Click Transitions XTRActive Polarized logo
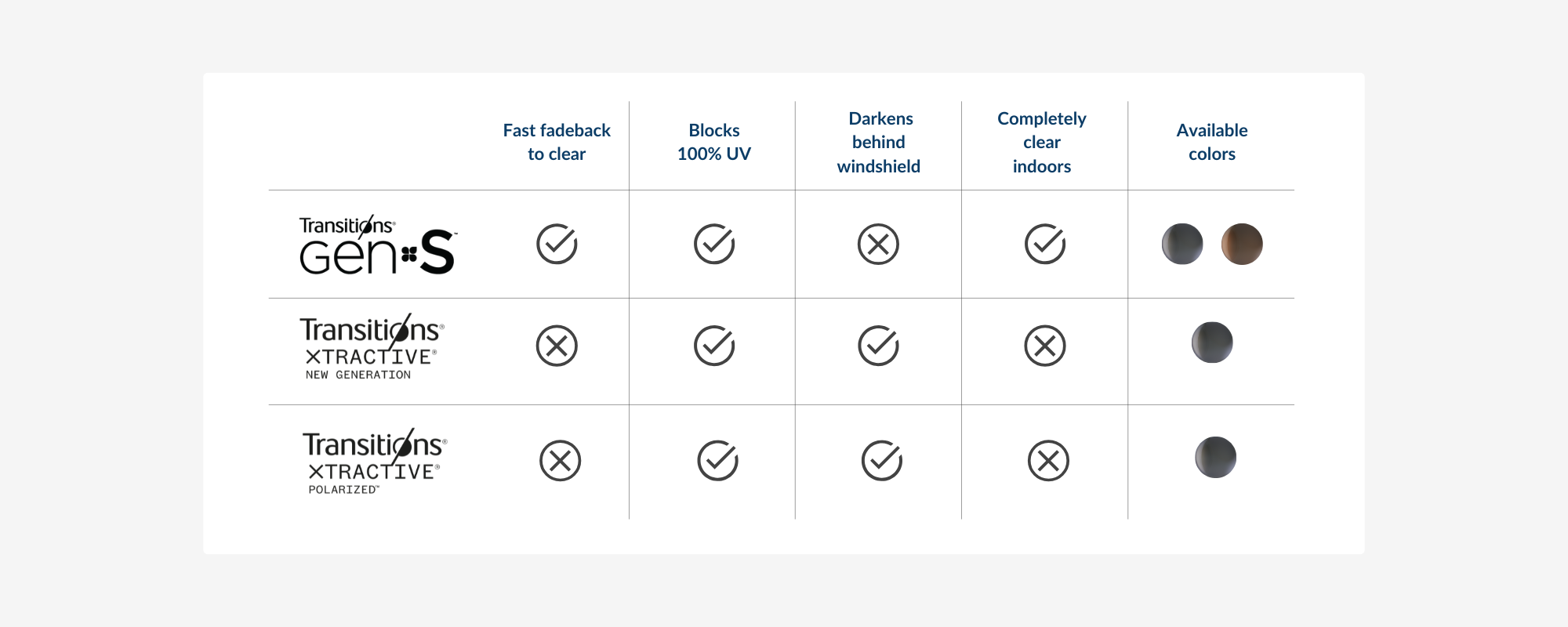 tap(375, 462)
